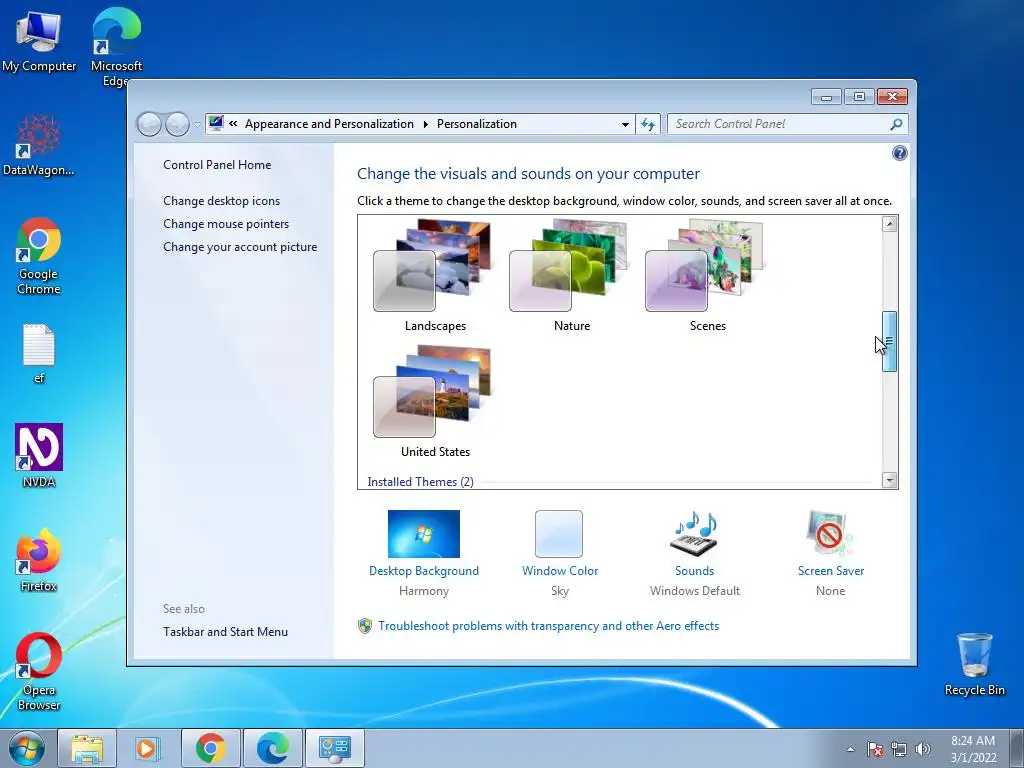This screenshot has height=768, width=1024.
Task: Launch Google Chrome desktop shortcut
Action: point(39,256)
